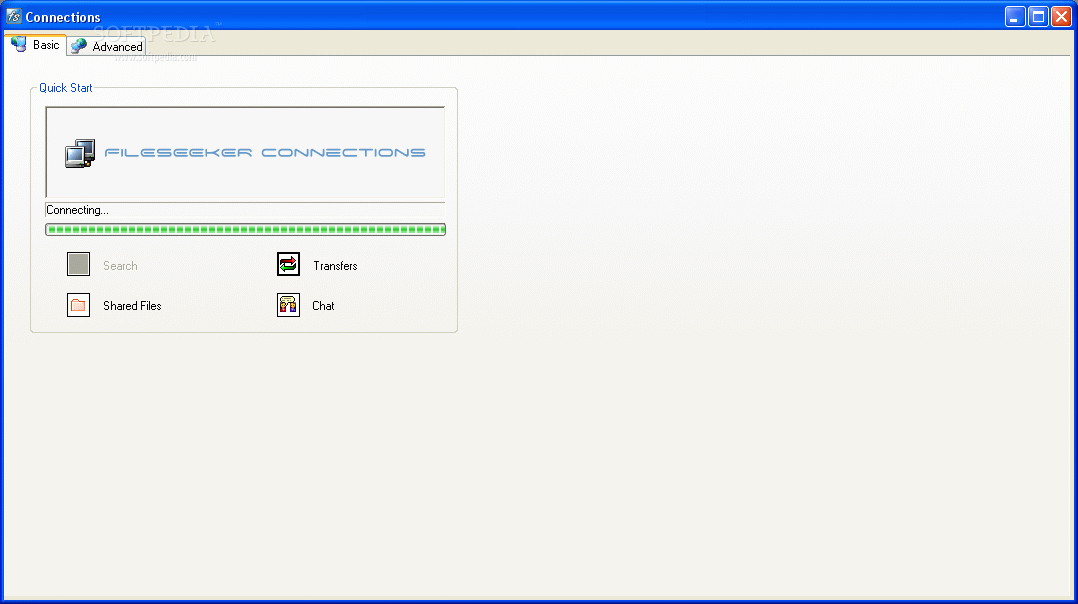This screenshot has width=1078, height=604.
Task: Click the FileSeeker Connections banner
Action: click(x=245, y=153)
